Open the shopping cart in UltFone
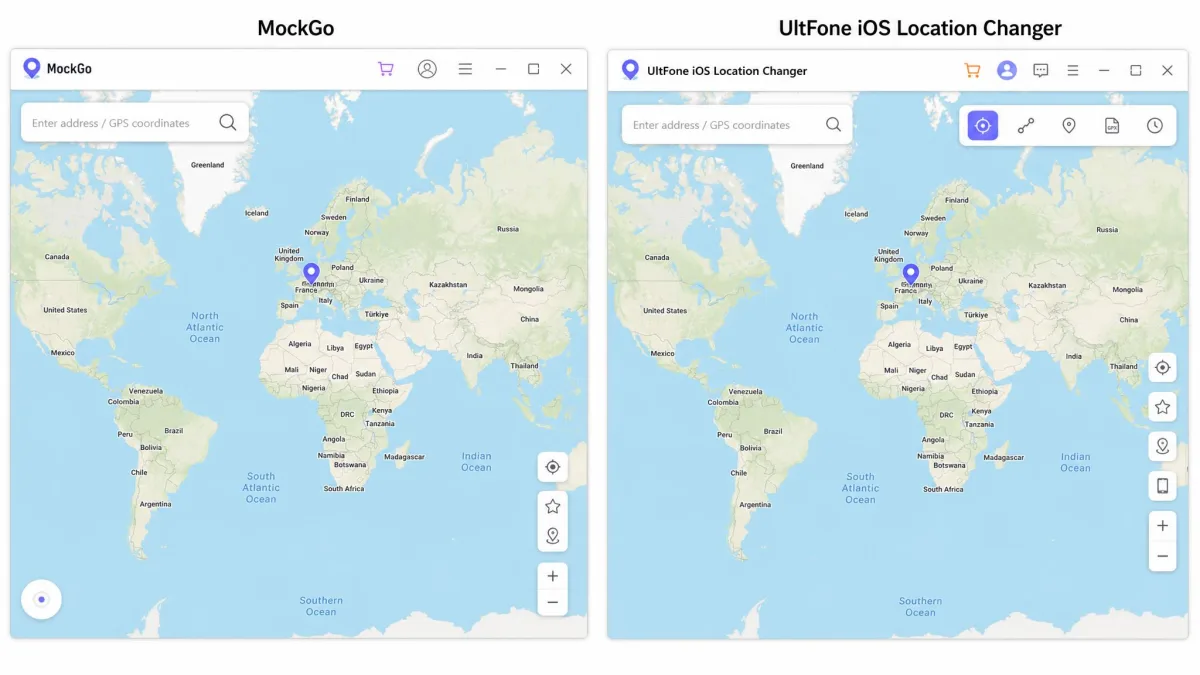Image resolution: width=1200 pixels, height=675 pixels. pos(972,70)
